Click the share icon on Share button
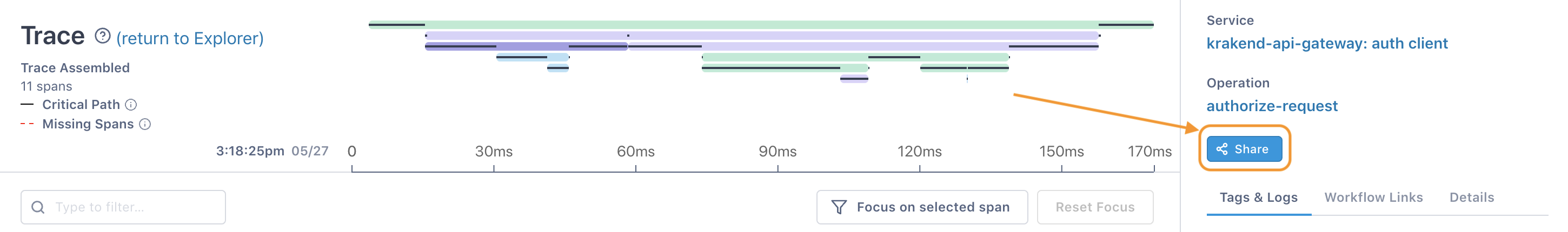This screenshot has height=232, width=1568. [1221, 149]
